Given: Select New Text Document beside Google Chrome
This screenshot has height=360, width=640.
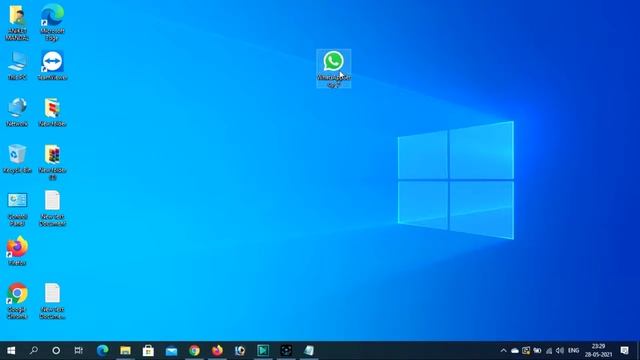Looking at the screenshot, I should (x=52, y=301).
